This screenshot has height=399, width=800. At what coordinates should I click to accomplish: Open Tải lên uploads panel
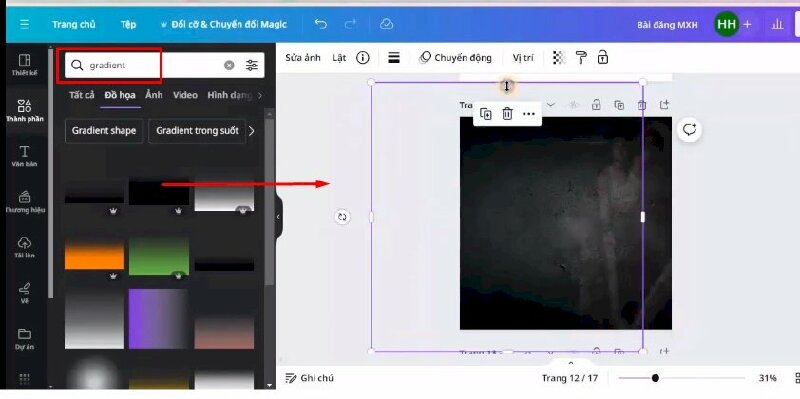[24, 247]
